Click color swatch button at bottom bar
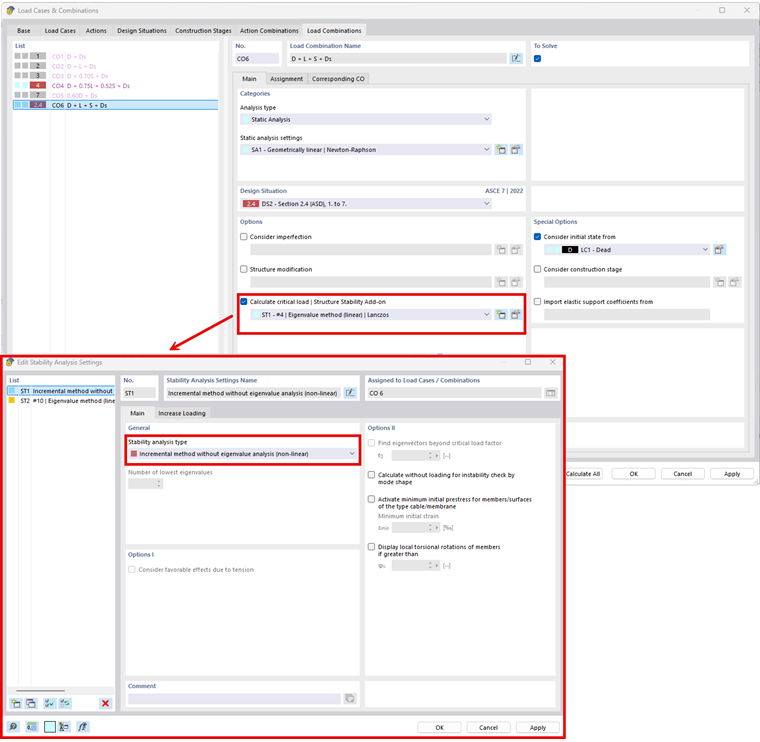This screenshot has width=760, height=742. 49,726
